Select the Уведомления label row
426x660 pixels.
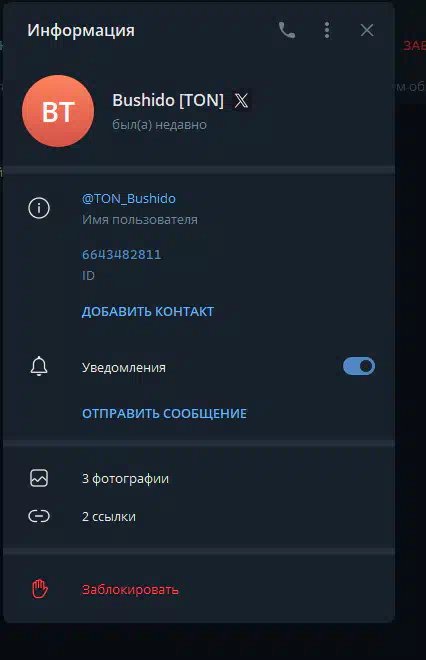pos(199,367)
